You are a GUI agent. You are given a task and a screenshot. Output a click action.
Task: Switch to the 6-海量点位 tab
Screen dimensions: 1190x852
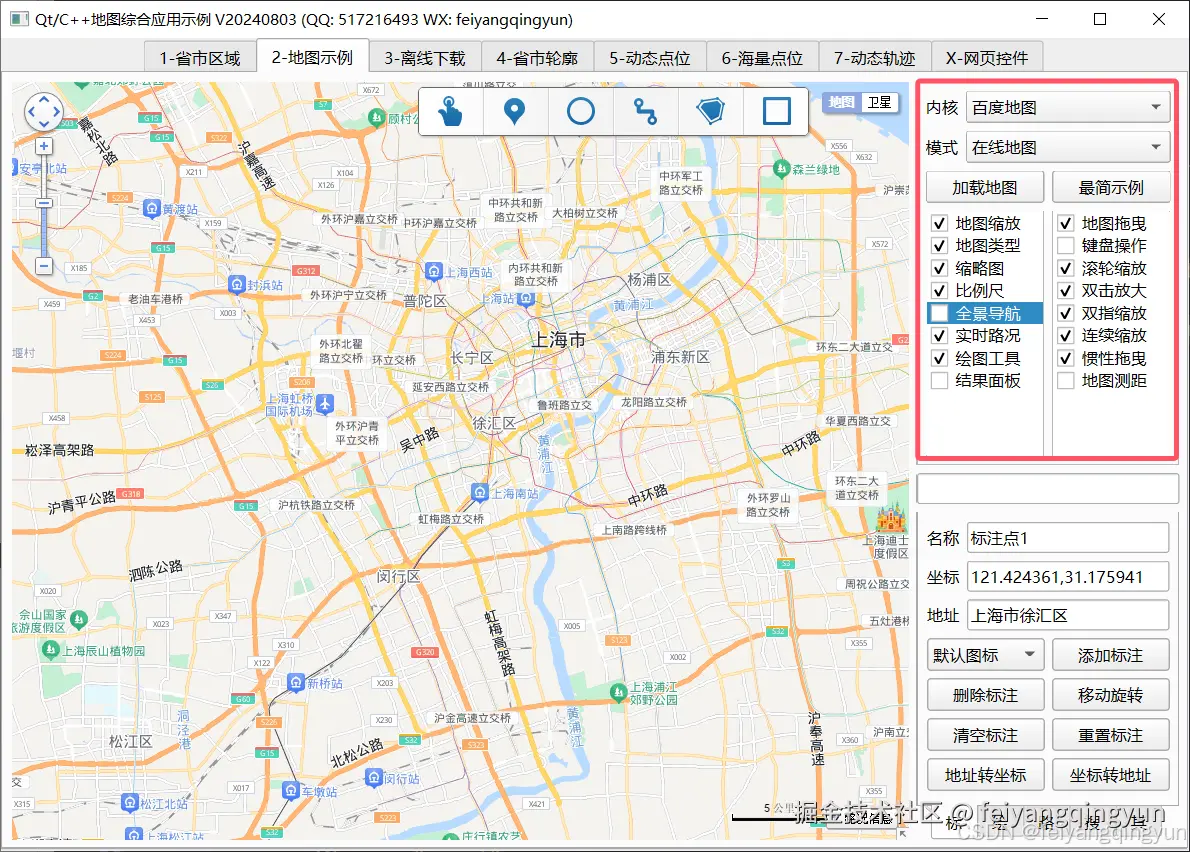762,57
